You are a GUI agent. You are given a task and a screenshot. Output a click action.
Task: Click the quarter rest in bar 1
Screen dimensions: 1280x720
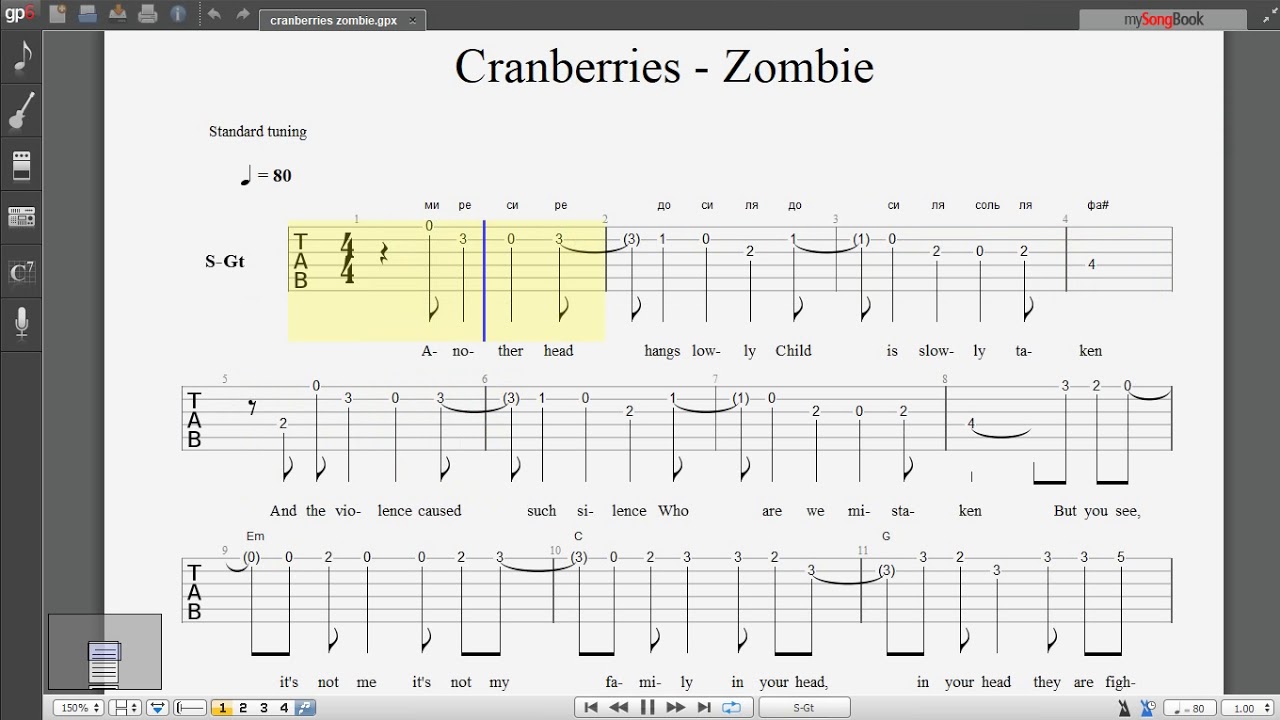pyautogui.click(x=383, y=254)
